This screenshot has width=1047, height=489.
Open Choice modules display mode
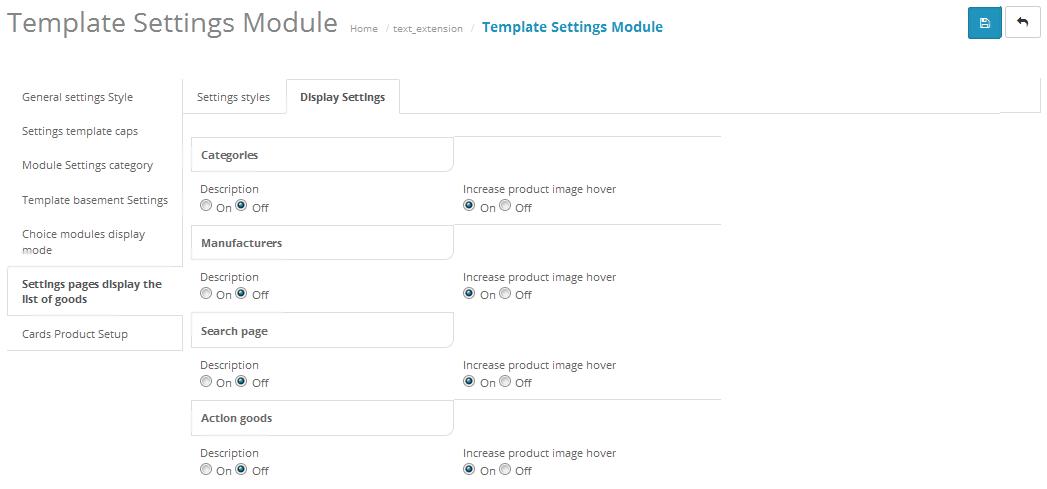83,242
